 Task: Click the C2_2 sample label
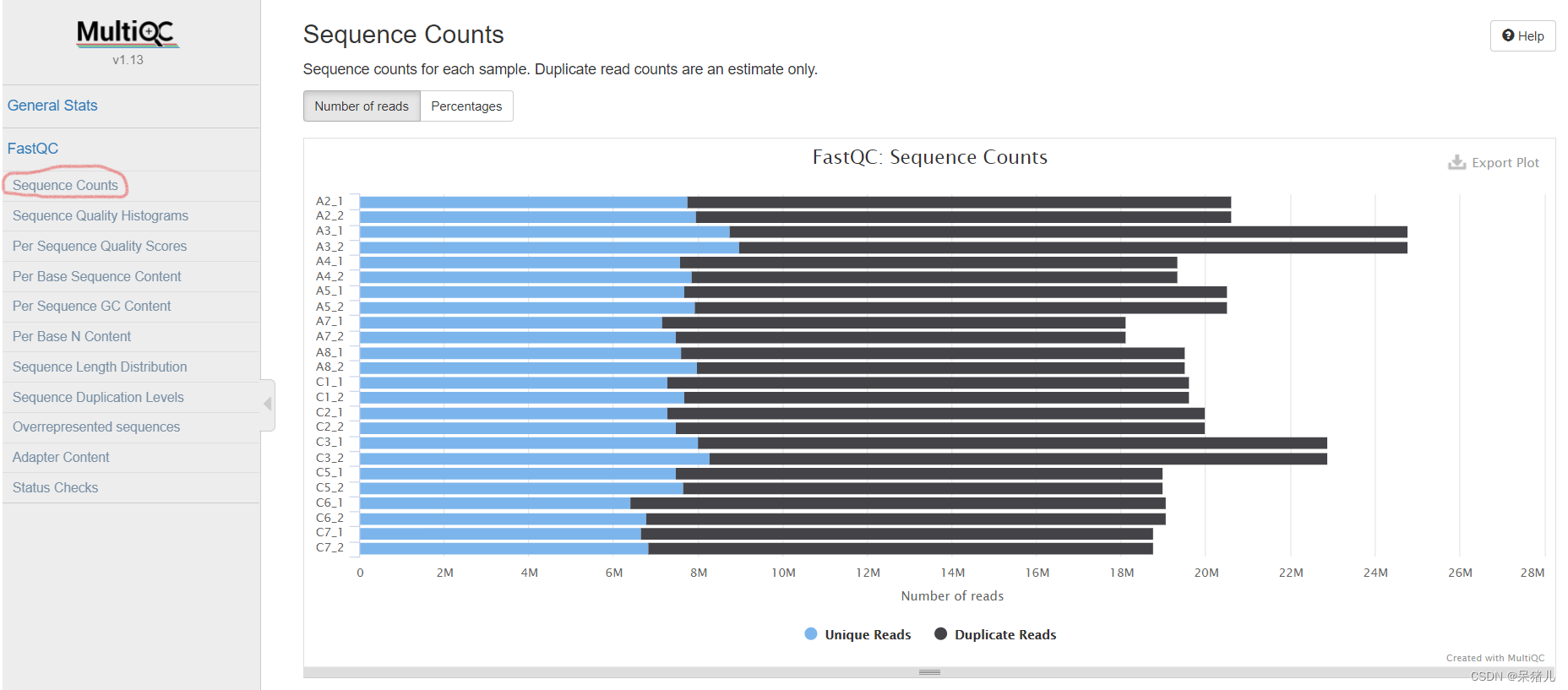pyautogui.click(x=329, y=426)
